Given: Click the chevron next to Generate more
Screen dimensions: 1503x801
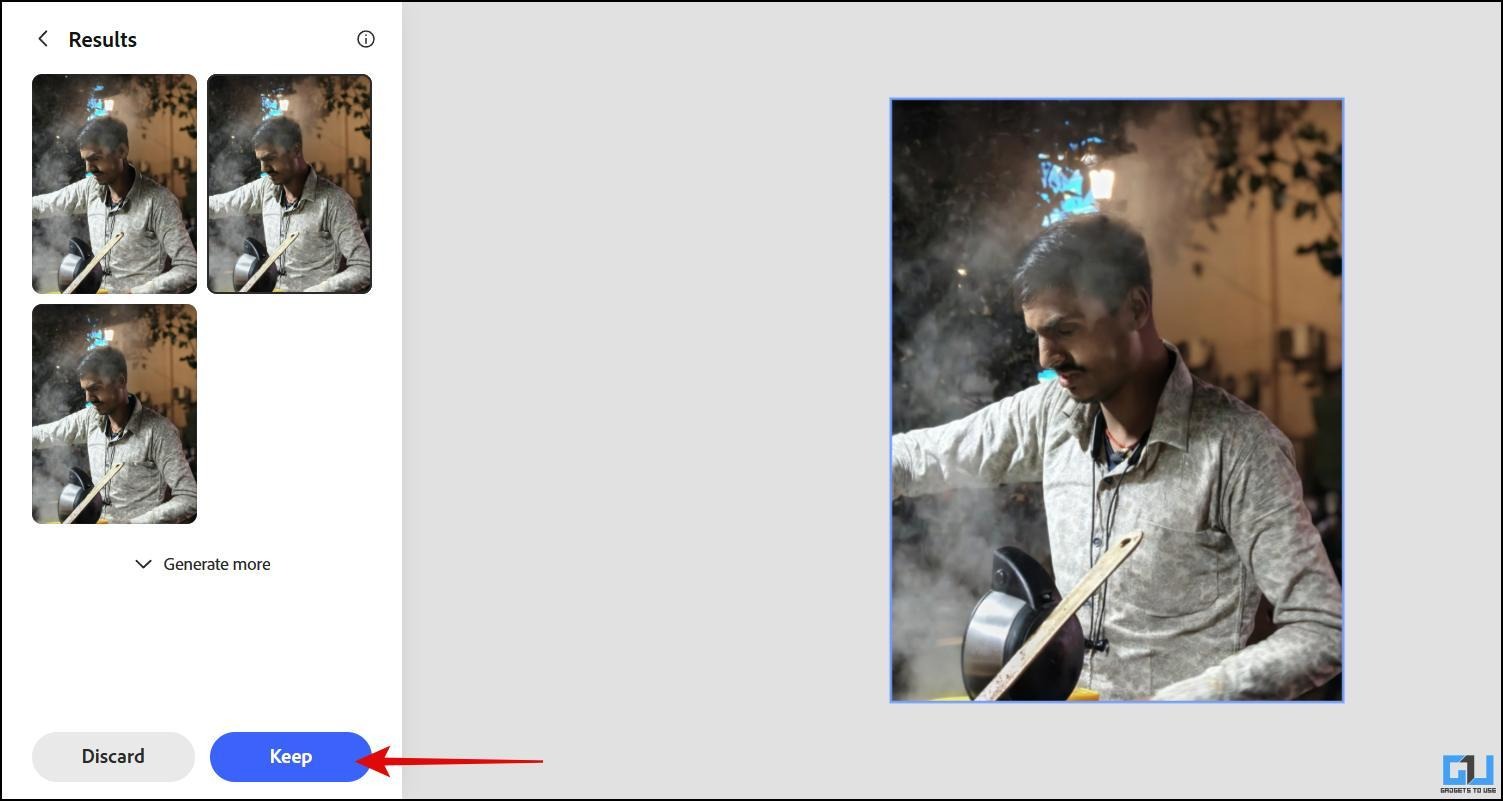Looking at the screenshot, I should pyautogui.click(x=144, y=564).
